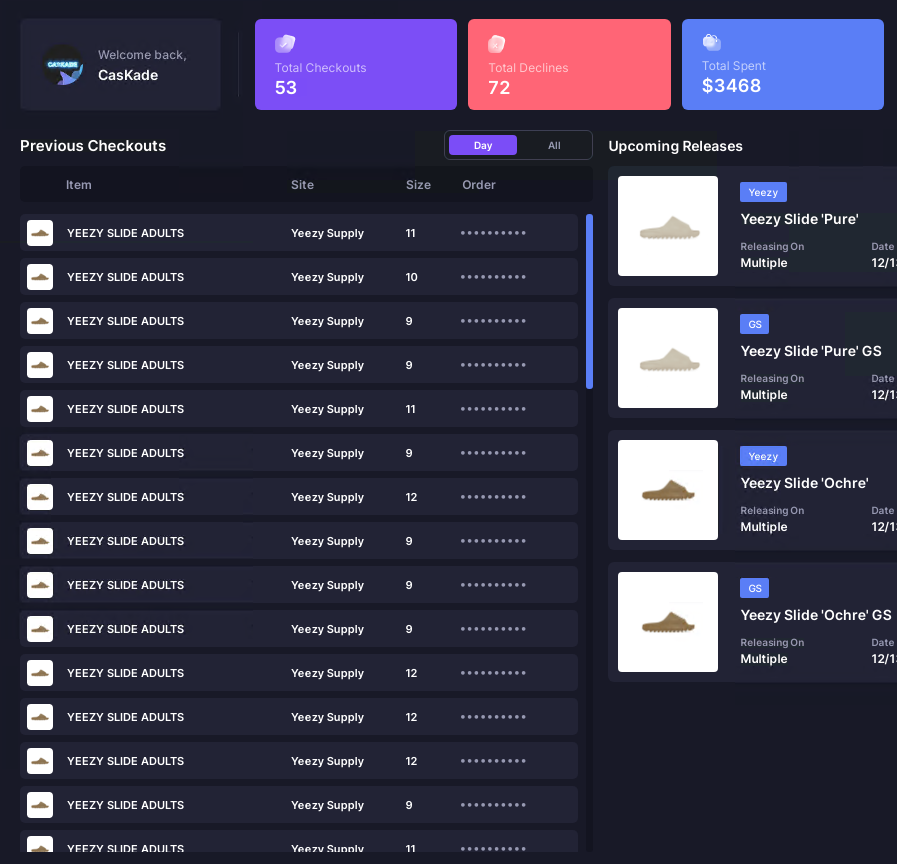This screenshot has width=897, height=864.
Task: Click the Order column header
Action: pyautogui.click(x=479, y=185)
